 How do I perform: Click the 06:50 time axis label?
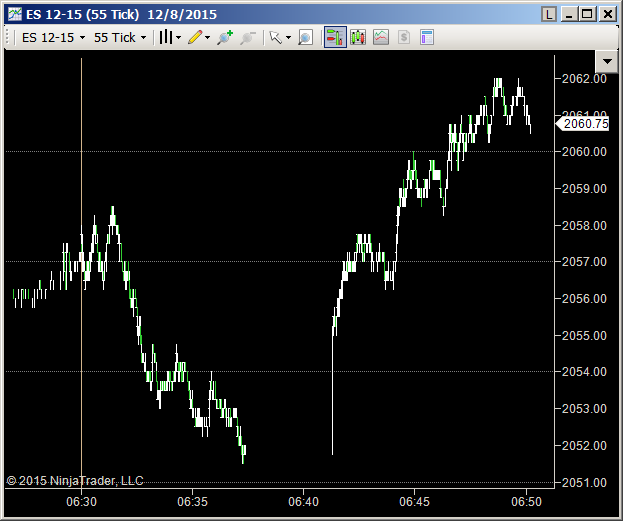click(526, 502)
